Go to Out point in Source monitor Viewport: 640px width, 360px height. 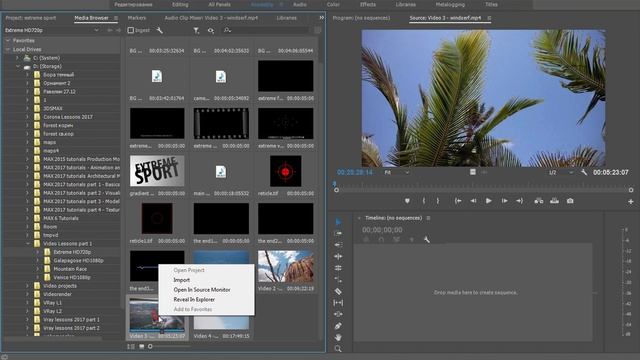(x=520, y=201)
